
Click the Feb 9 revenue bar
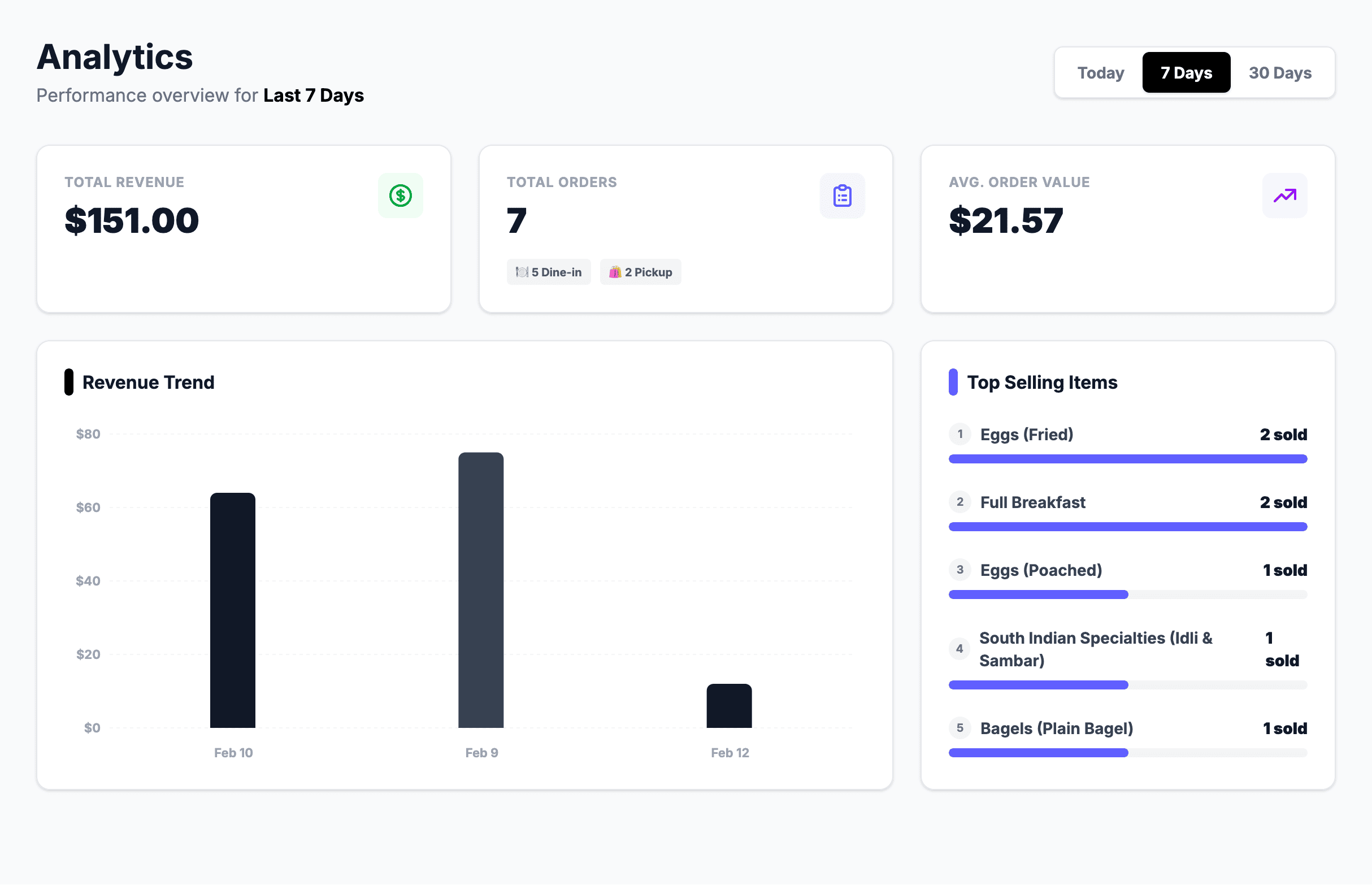coord(481,590)
